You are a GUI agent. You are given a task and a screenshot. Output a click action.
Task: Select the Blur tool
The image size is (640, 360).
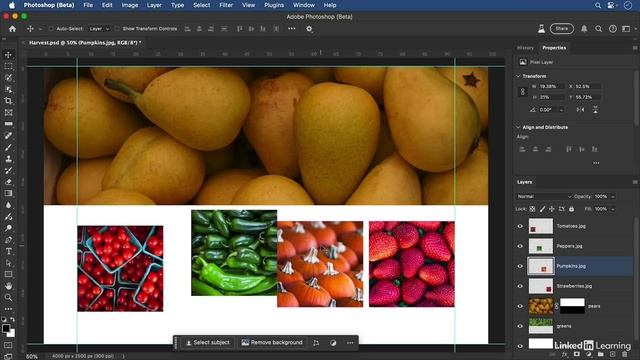(x=8, y=205)
